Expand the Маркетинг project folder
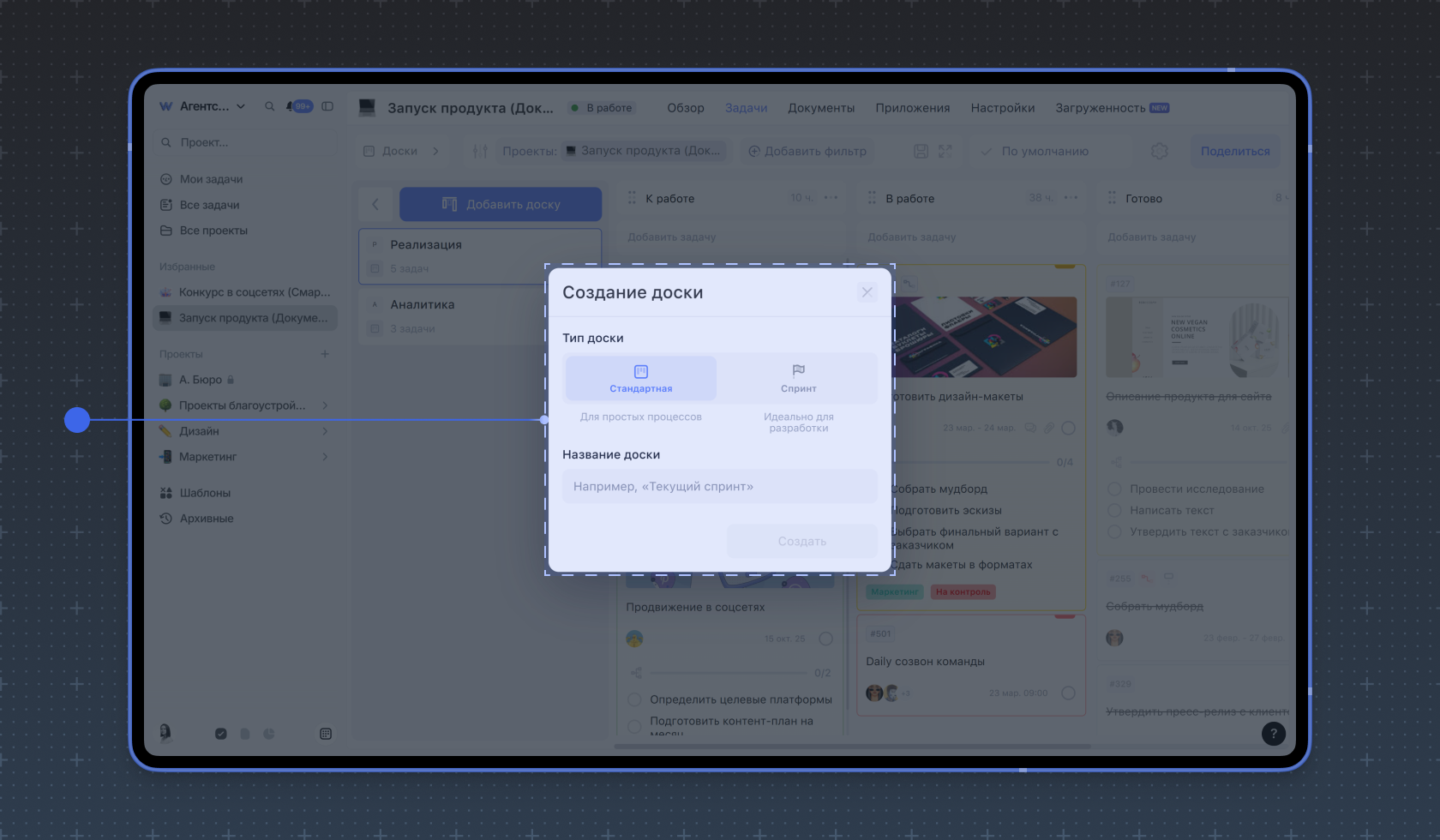The width and height of the screenshot is (1440, 840). 325,457
